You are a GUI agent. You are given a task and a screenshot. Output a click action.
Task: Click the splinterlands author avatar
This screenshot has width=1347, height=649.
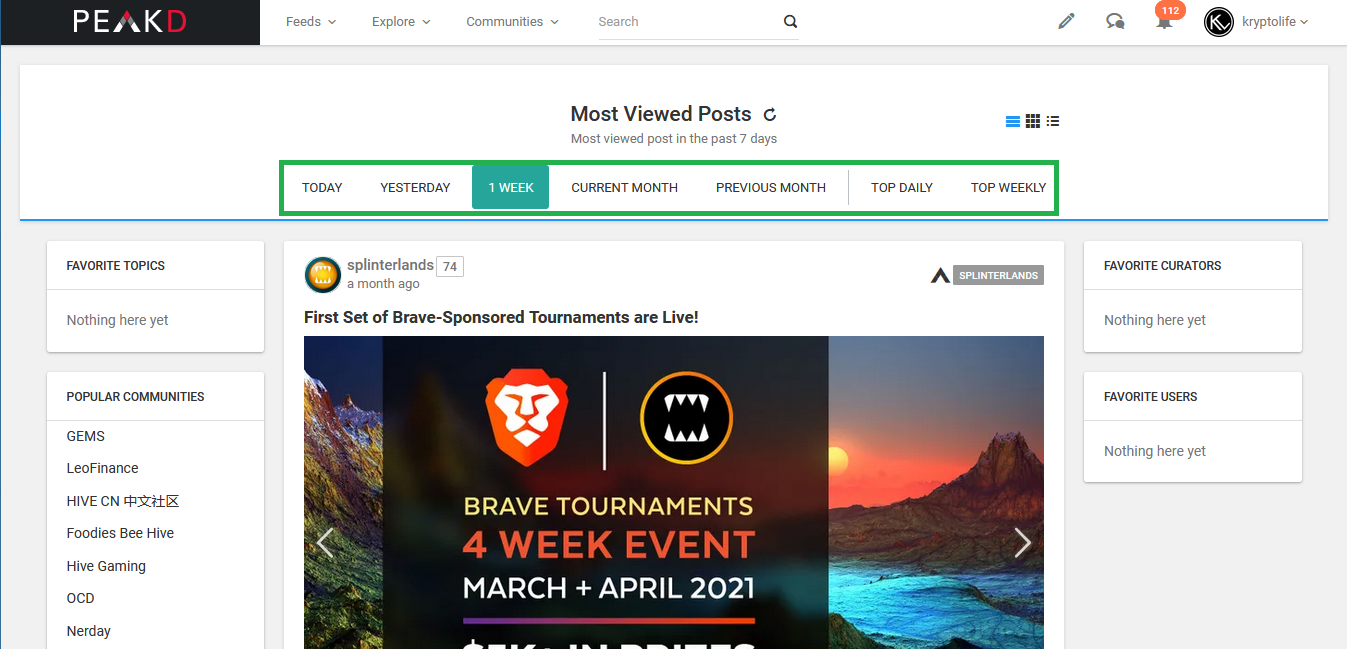pyautogui.click(x=323, y=274)
